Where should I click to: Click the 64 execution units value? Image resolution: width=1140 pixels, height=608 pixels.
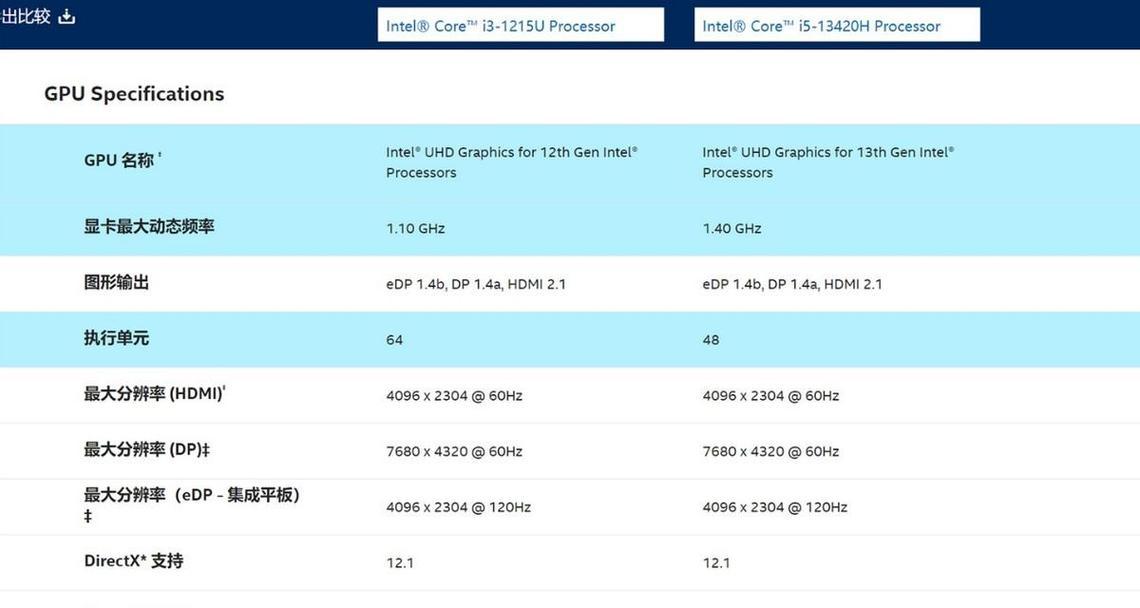click(394, 340)
